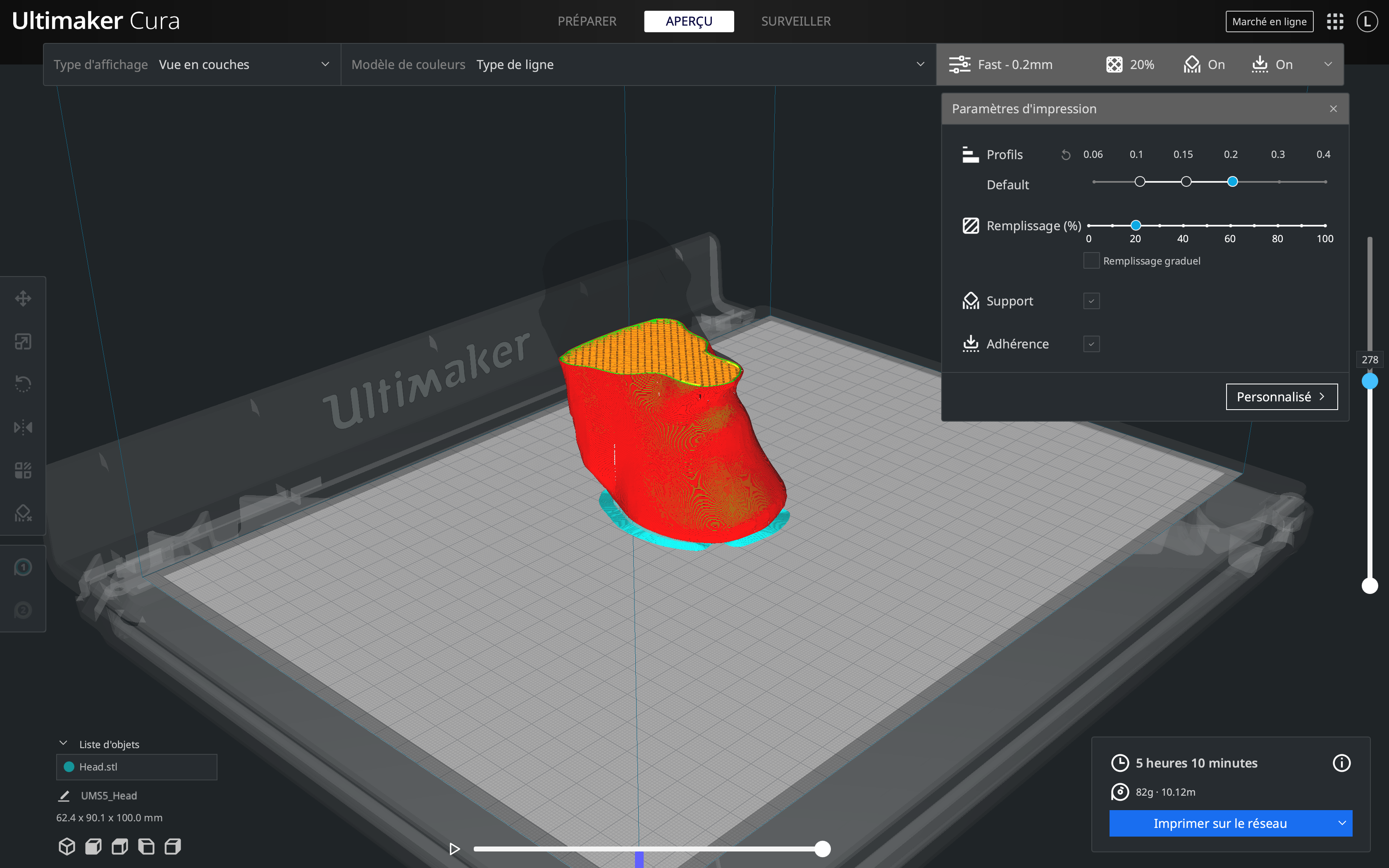Select the Support Blocker tool
This screenshot has width=1389, height=868.
[23, 513]
